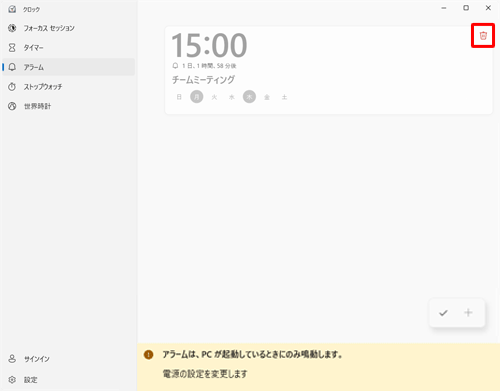The image size is (500, 391).
Task: Open Timer (タイマー) in sidebar
Action: click(68, 48)
